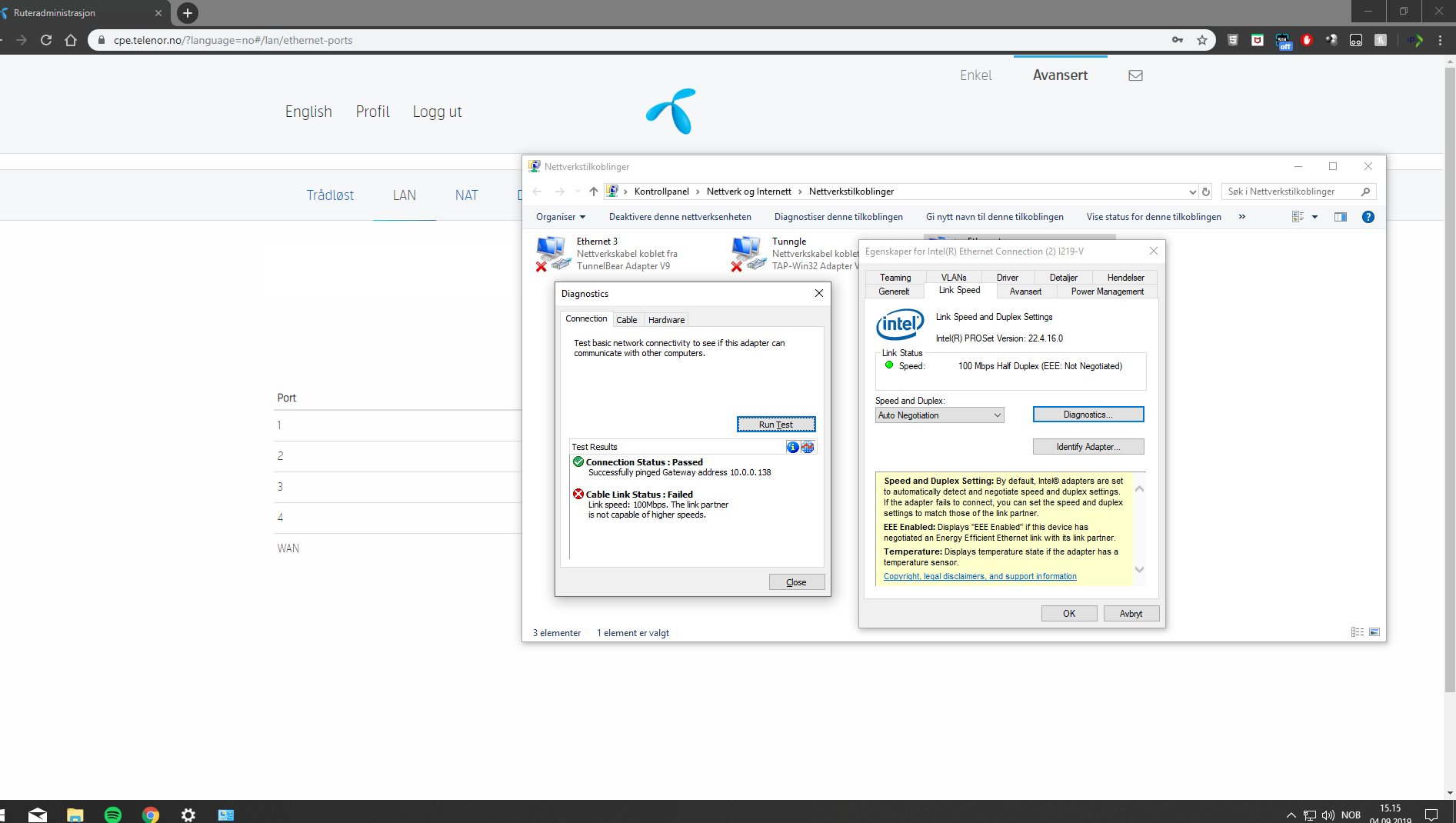
Task: Show more toolbar commands chevron
Action: [x=1241, y=217]
